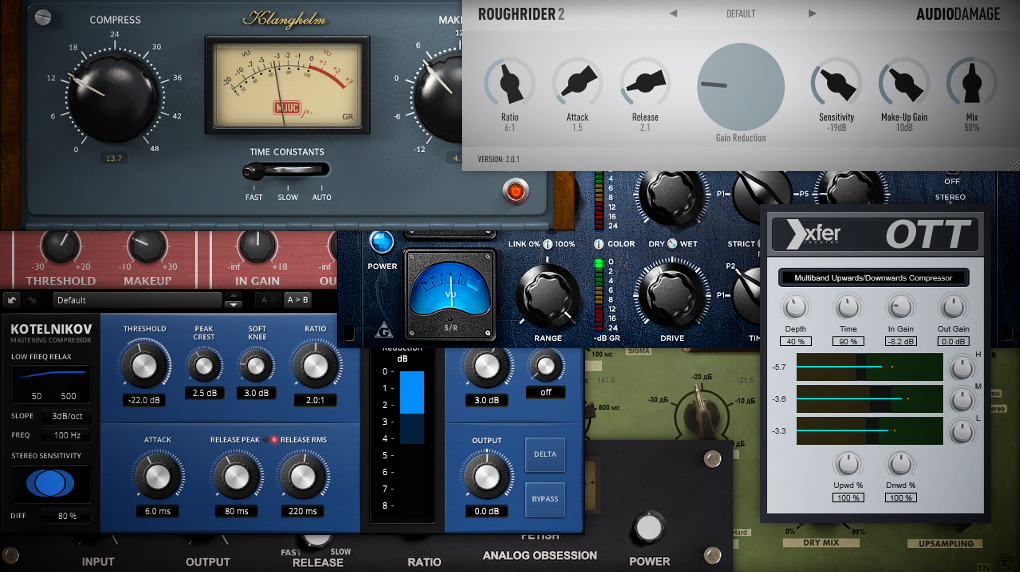Click the Kotelnikov RATIO knob

pos(315,366)
